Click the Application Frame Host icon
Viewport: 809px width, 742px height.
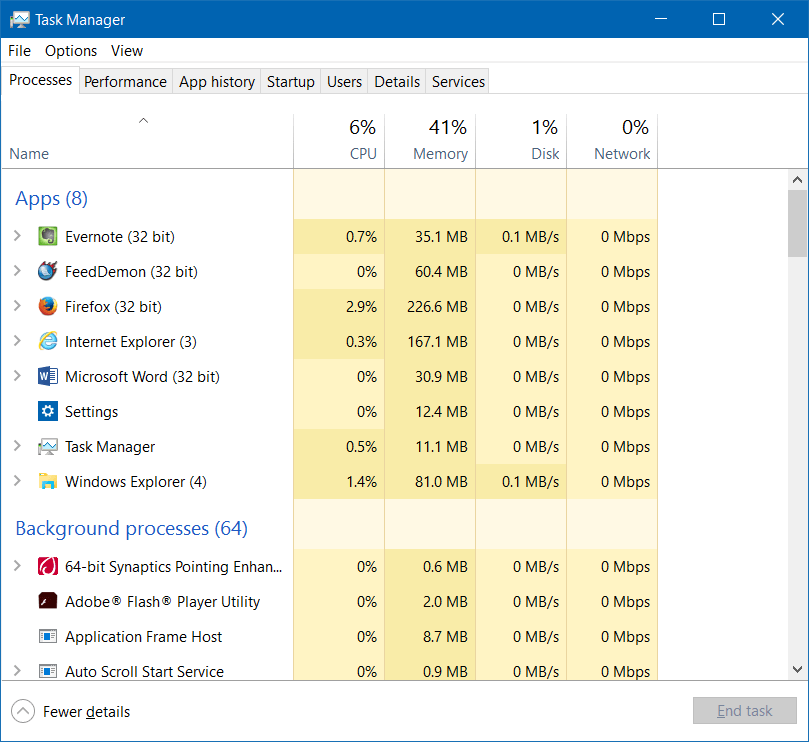47,636
